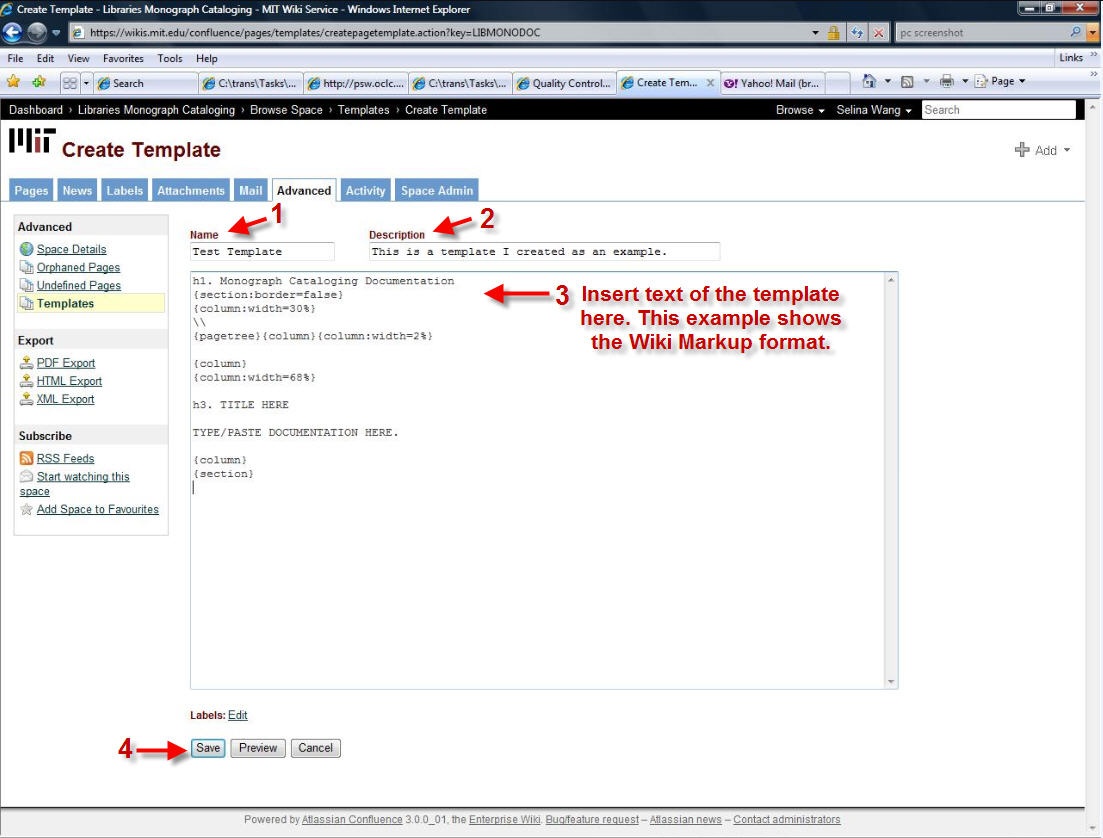Viewport: 1103px width, 838px height.
Task: Open the Selina Wang user menu
Action: [x=874, y=110]
